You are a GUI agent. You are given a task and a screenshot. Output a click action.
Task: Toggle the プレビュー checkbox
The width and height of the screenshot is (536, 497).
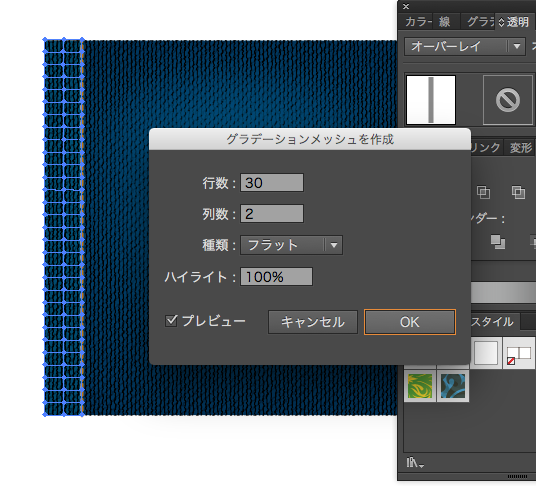pos(171,321)
